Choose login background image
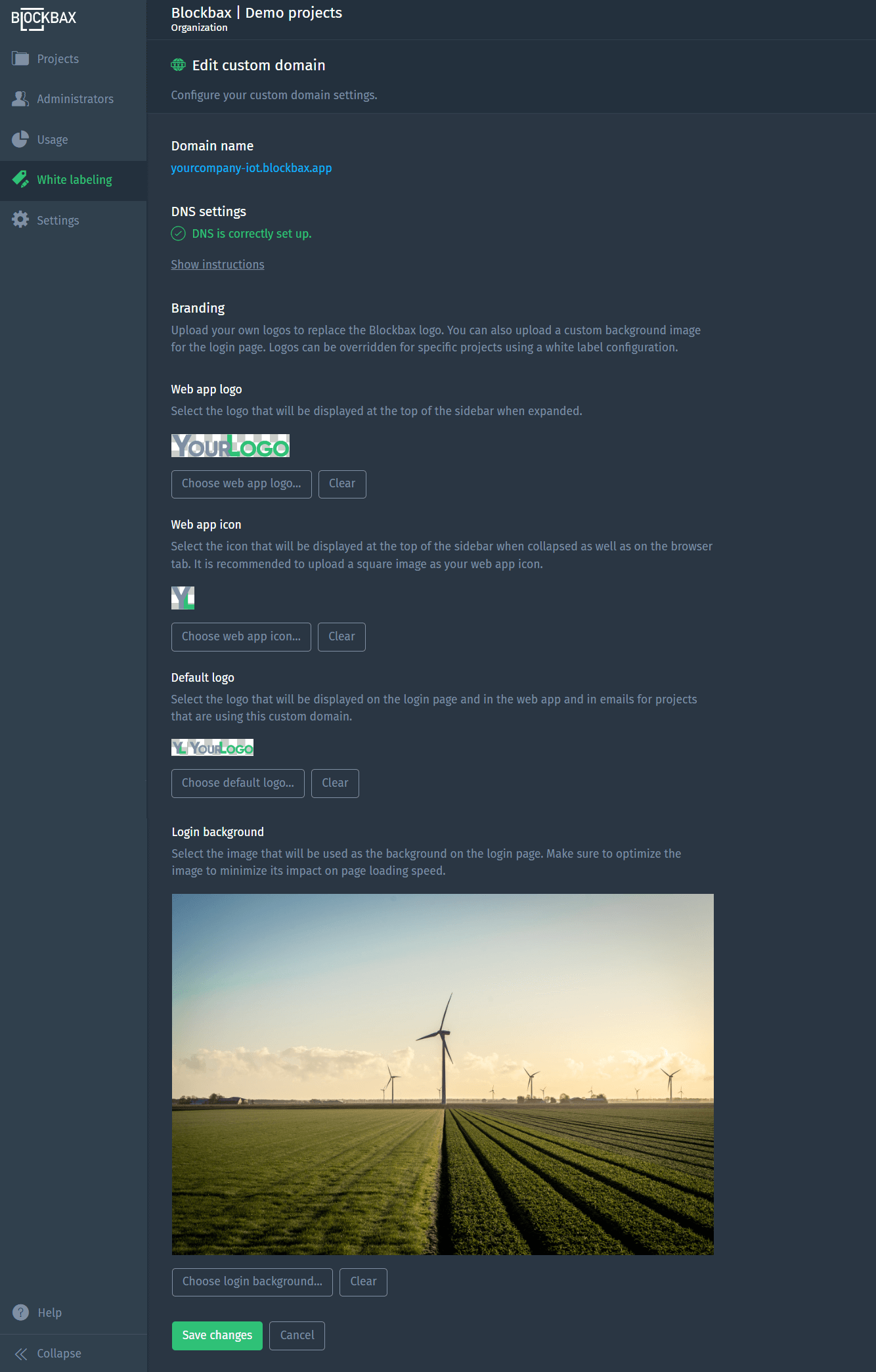 tap(252, 1282)
